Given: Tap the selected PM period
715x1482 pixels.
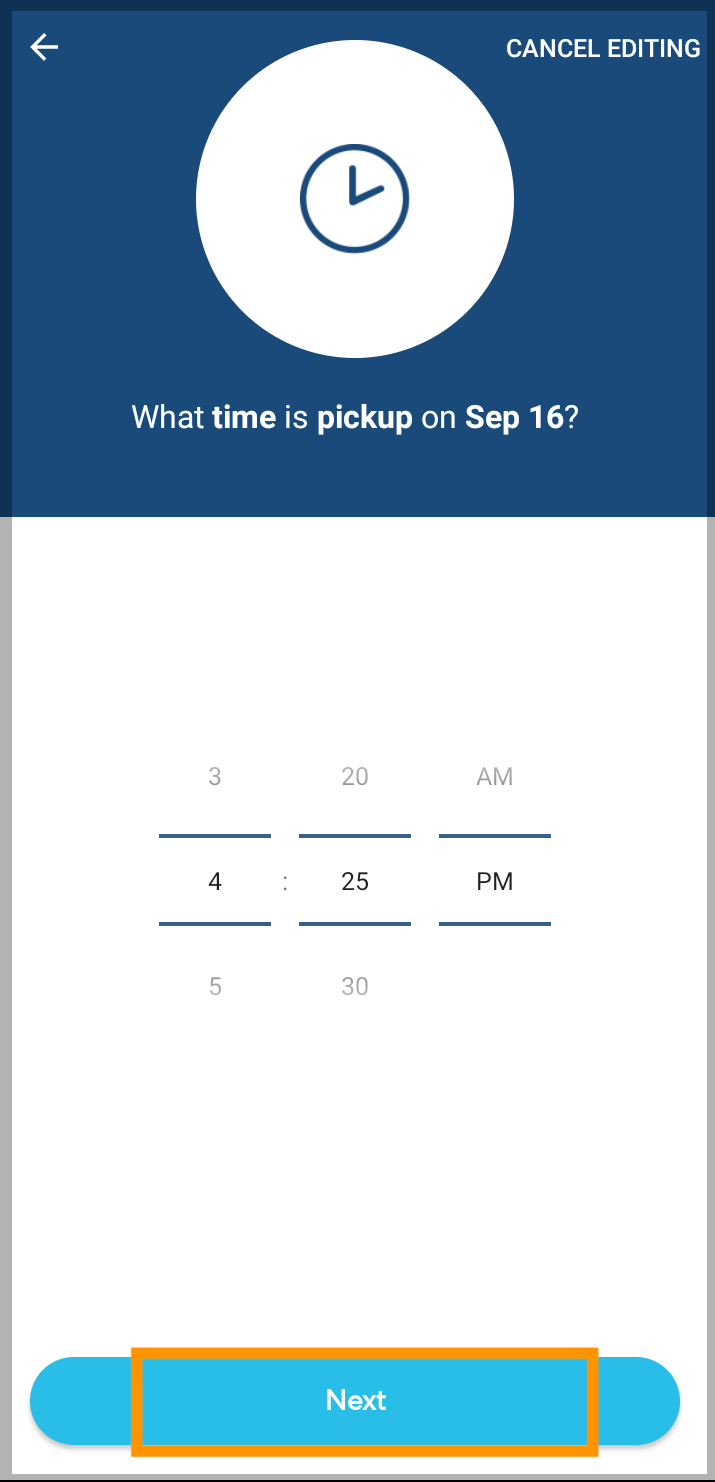Looking at the screenshot, I should coord(495,881).
